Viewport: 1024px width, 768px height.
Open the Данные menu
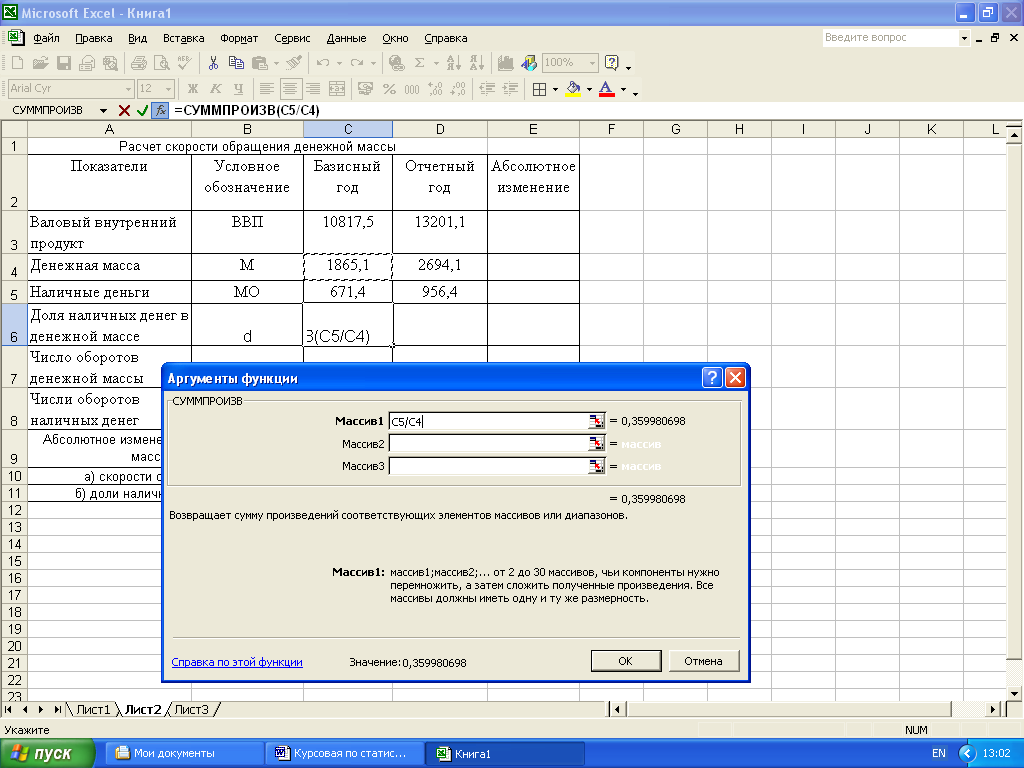(x=346, y=39)
